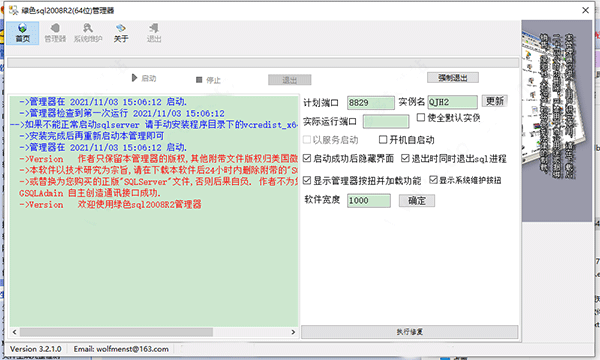Image resolution: width=600 pixels, height=360 pixels.
Task: Click the empty 实际运行端口 field
Action: pos(386,122)
